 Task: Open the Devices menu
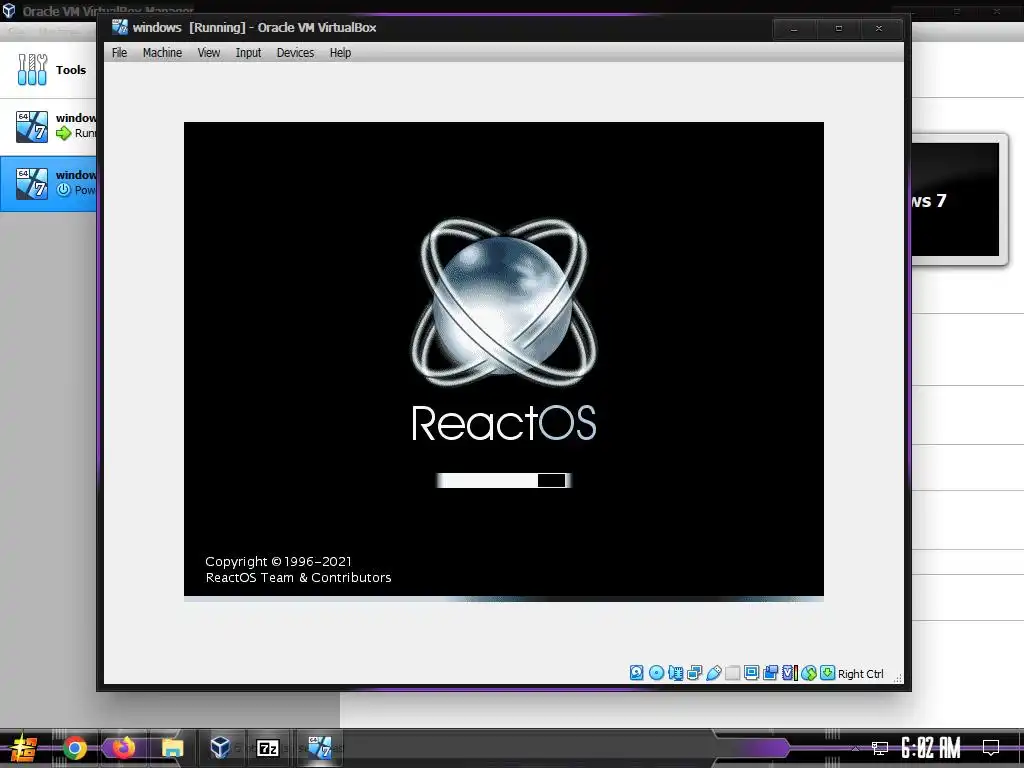click(x=295, y=53)
